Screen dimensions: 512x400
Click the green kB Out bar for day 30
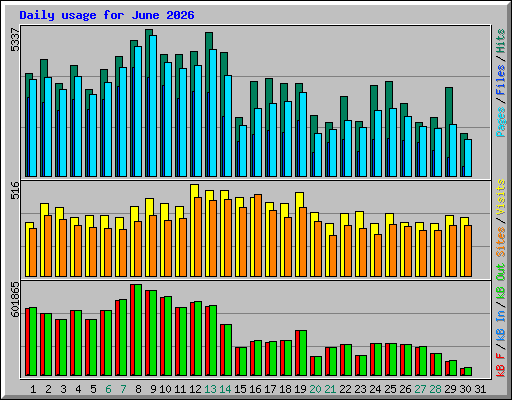click(468, 371)
